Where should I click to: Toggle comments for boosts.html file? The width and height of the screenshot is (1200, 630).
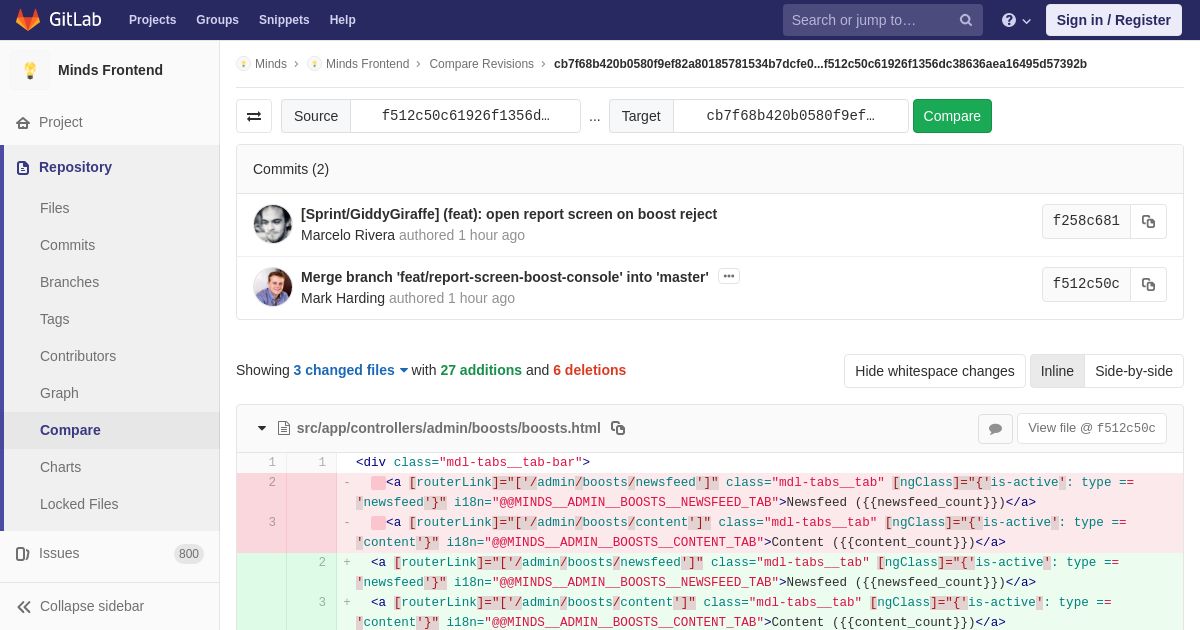pos(995,429)
